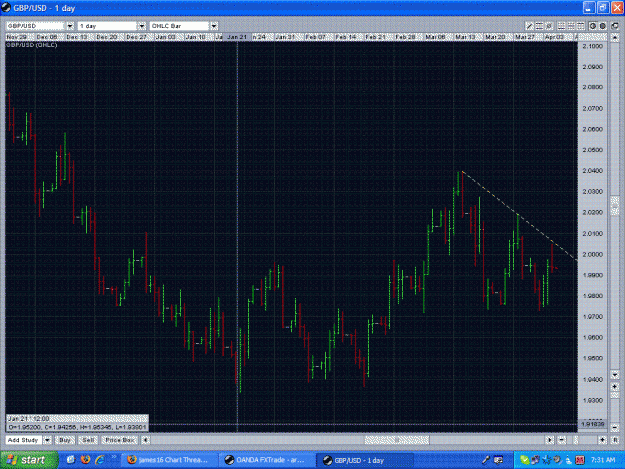Click the pen icon in the taskbar
Screen dimensions: 625x469
point(485,460)
